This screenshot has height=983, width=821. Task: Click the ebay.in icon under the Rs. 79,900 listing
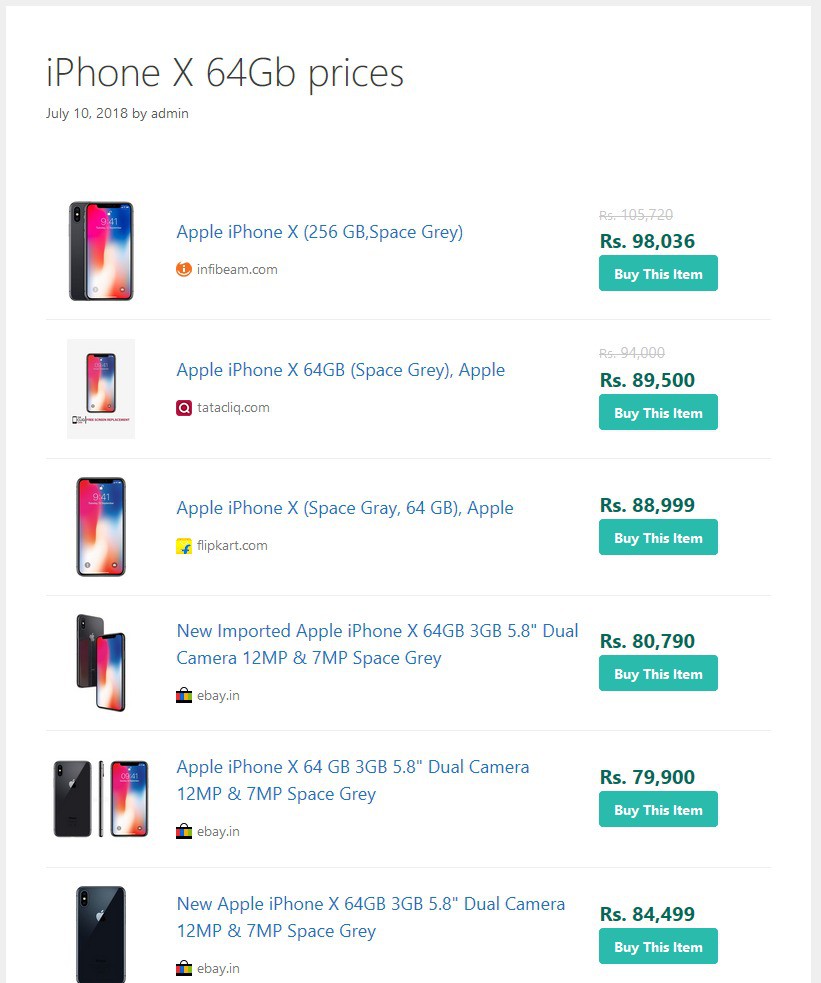tap(184, 831)
